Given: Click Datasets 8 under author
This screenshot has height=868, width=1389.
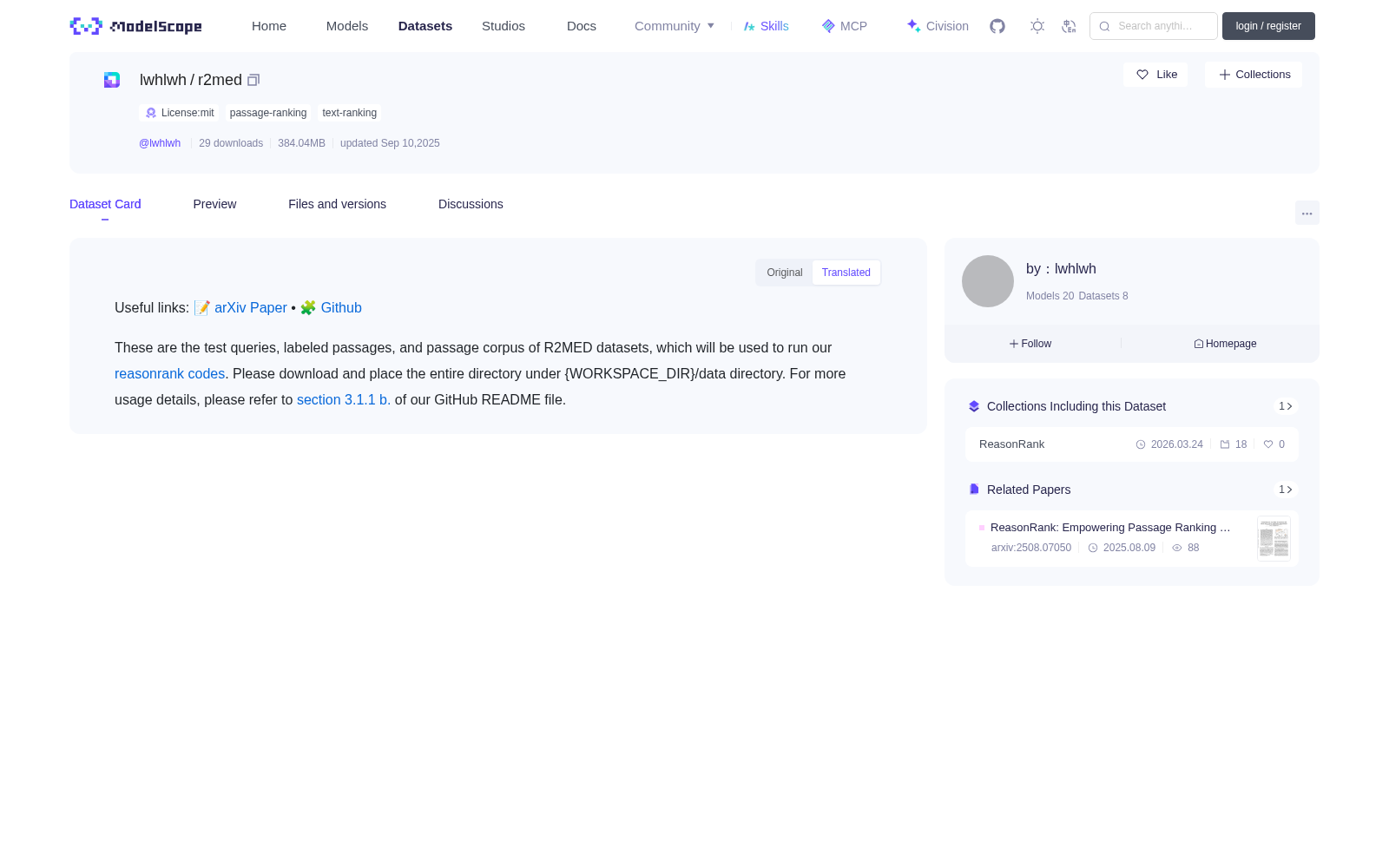Looking at the screenshot, I should click(x=1103, y=296).
